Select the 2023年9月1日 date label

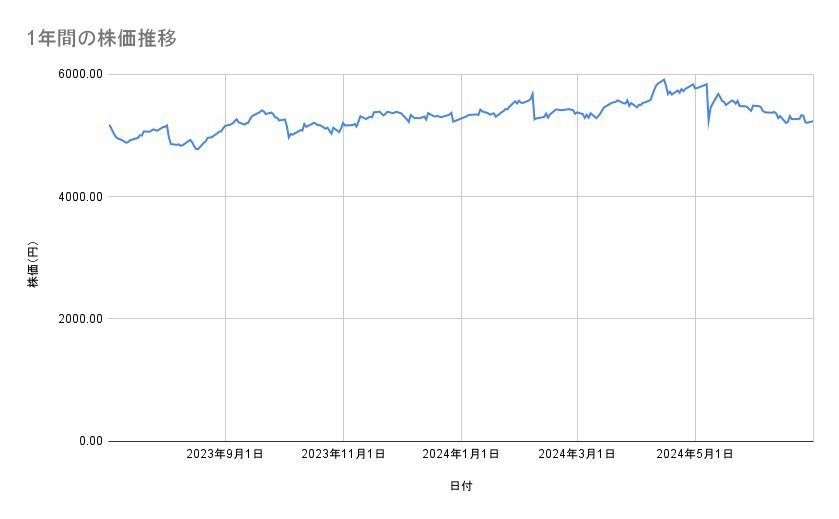coord(226,454)
